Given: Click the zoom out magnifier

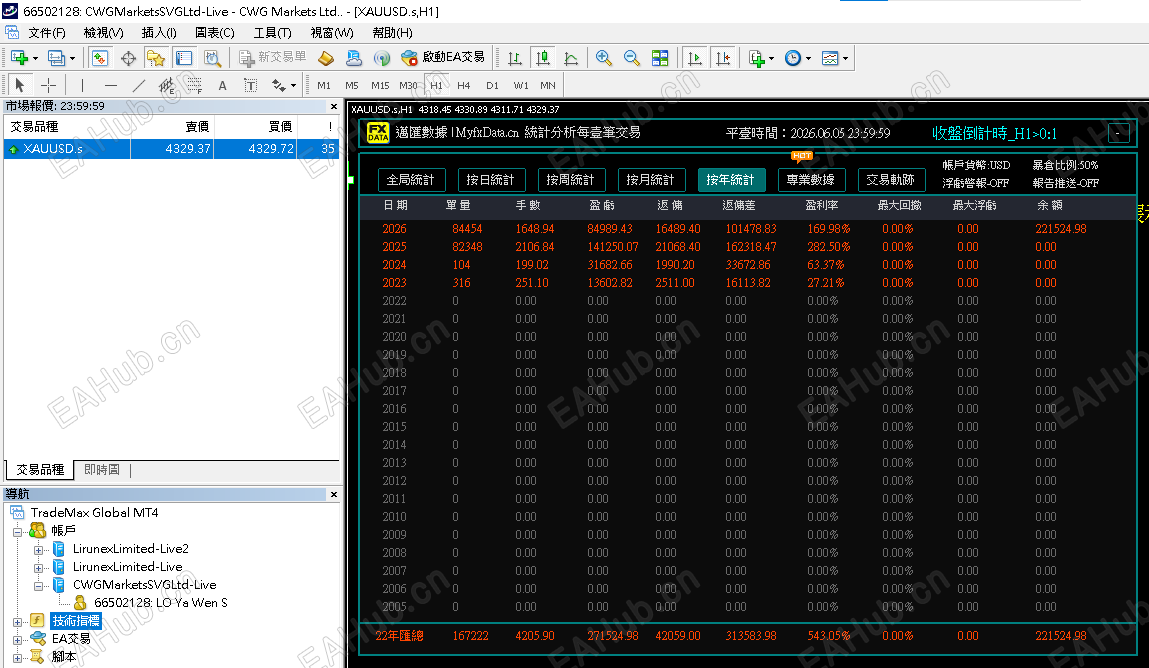Looking at the screenshot, I should point(632,58).
